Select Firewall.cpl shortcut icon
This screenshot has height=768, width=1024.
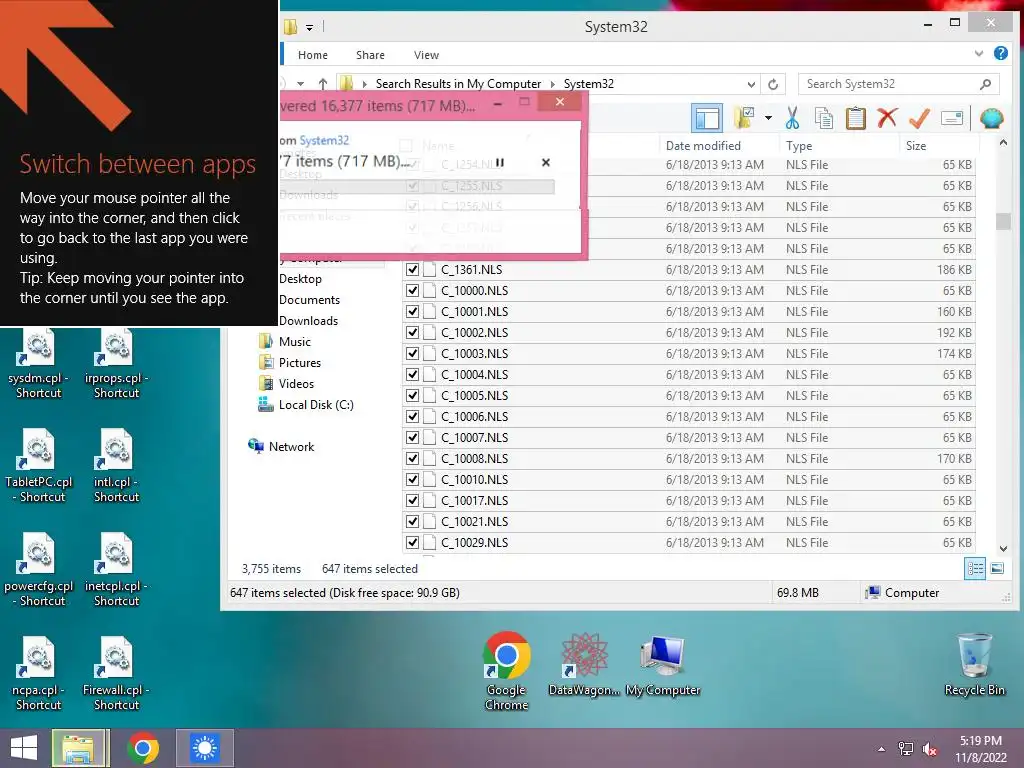[x=116, y=674]
